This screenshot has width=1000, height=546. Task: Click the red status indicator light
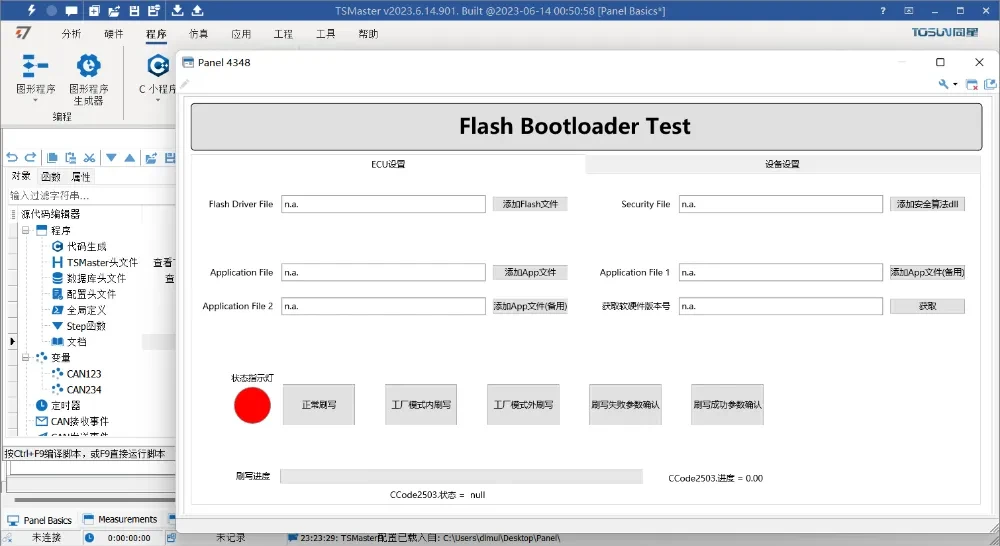tap(252, 405)
